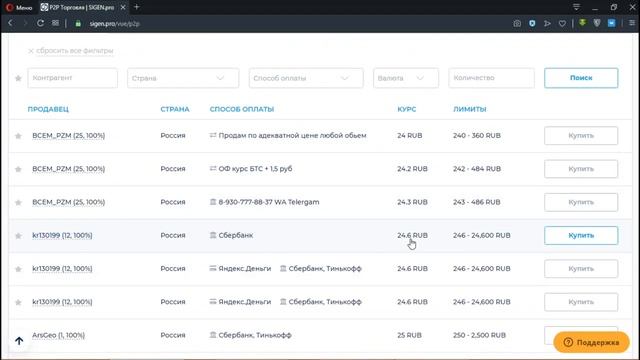The height and width of the screenshot is (360, 640).
Task: Click Купить for the 243 - 486 RUB offer
Action: (581, 202)
